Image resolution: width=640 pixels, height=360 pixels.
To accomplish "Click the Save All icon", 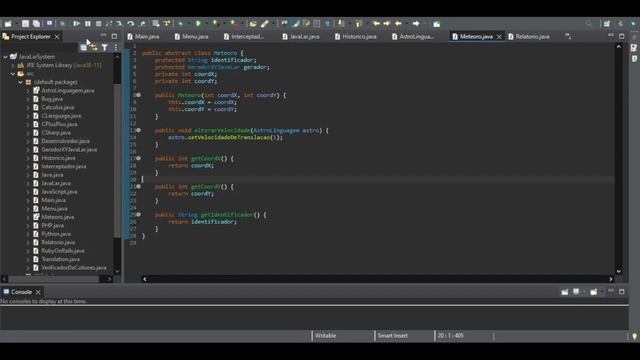I will pyautogui.click(x=36, y=24).
